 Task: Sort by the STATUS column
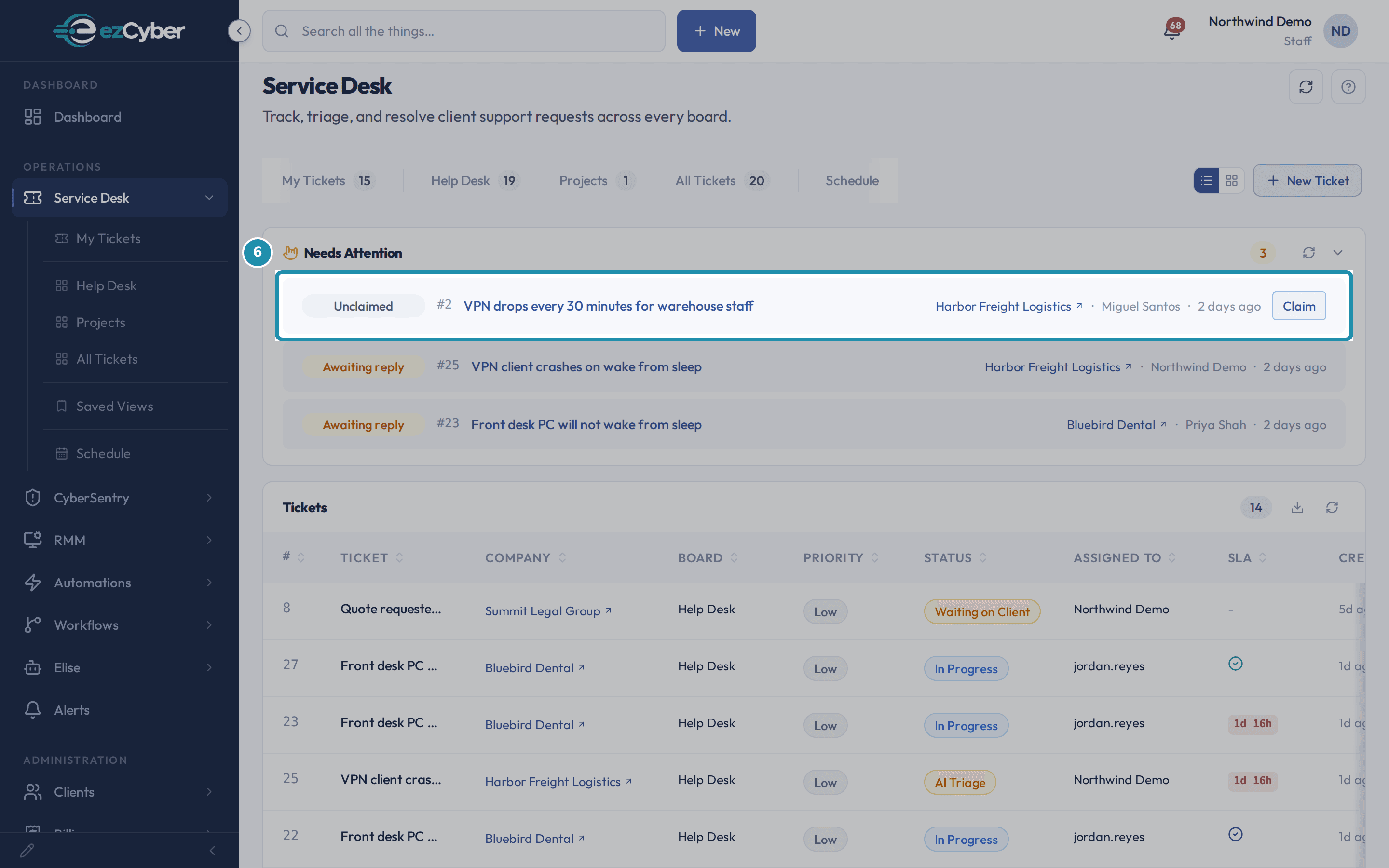[955, 558]
